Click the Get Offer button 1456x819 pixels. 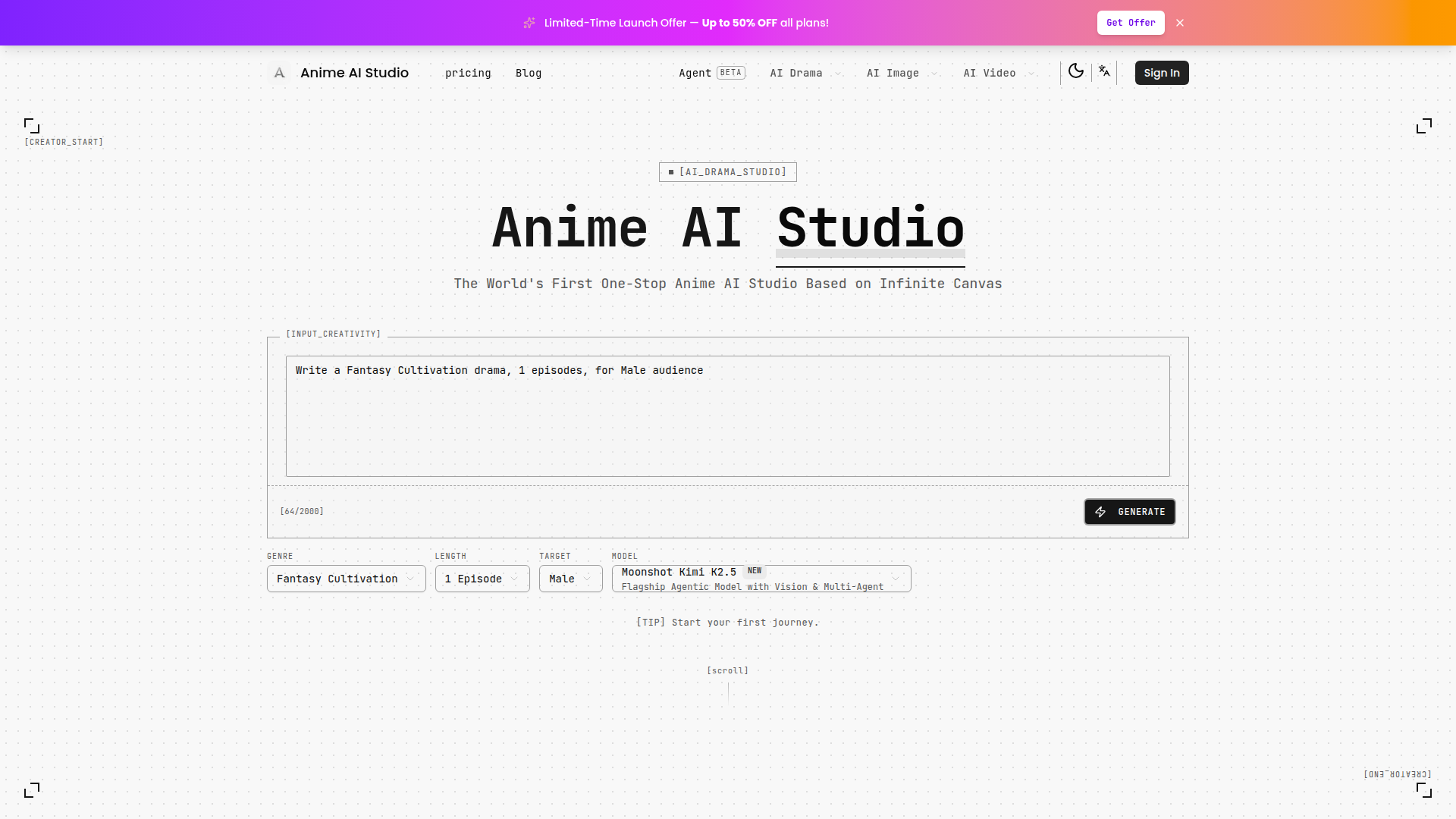click(1130, 23)
